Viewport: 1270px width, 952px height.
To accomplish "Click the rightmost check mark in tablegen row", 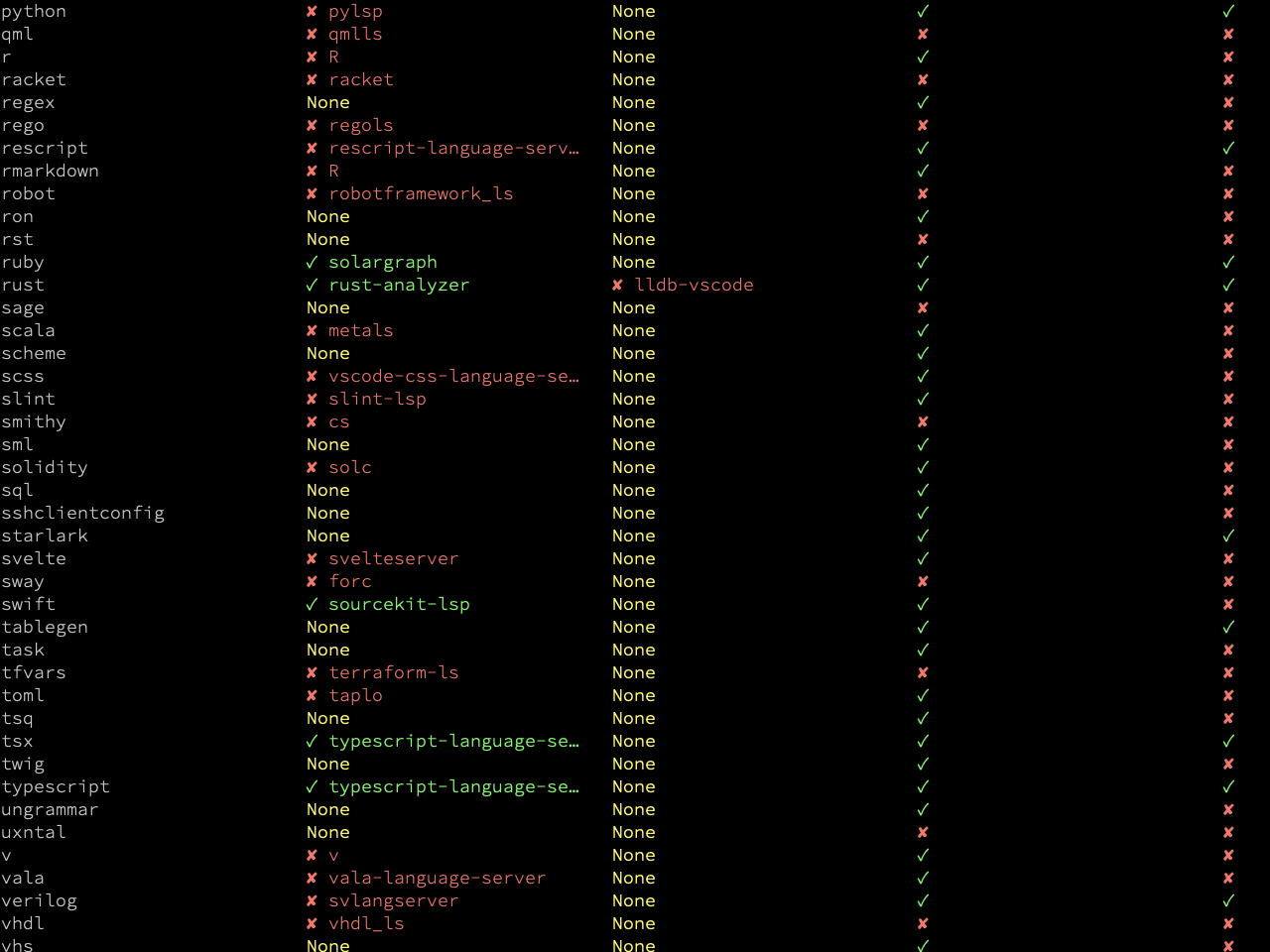I will click(1228, 627).
